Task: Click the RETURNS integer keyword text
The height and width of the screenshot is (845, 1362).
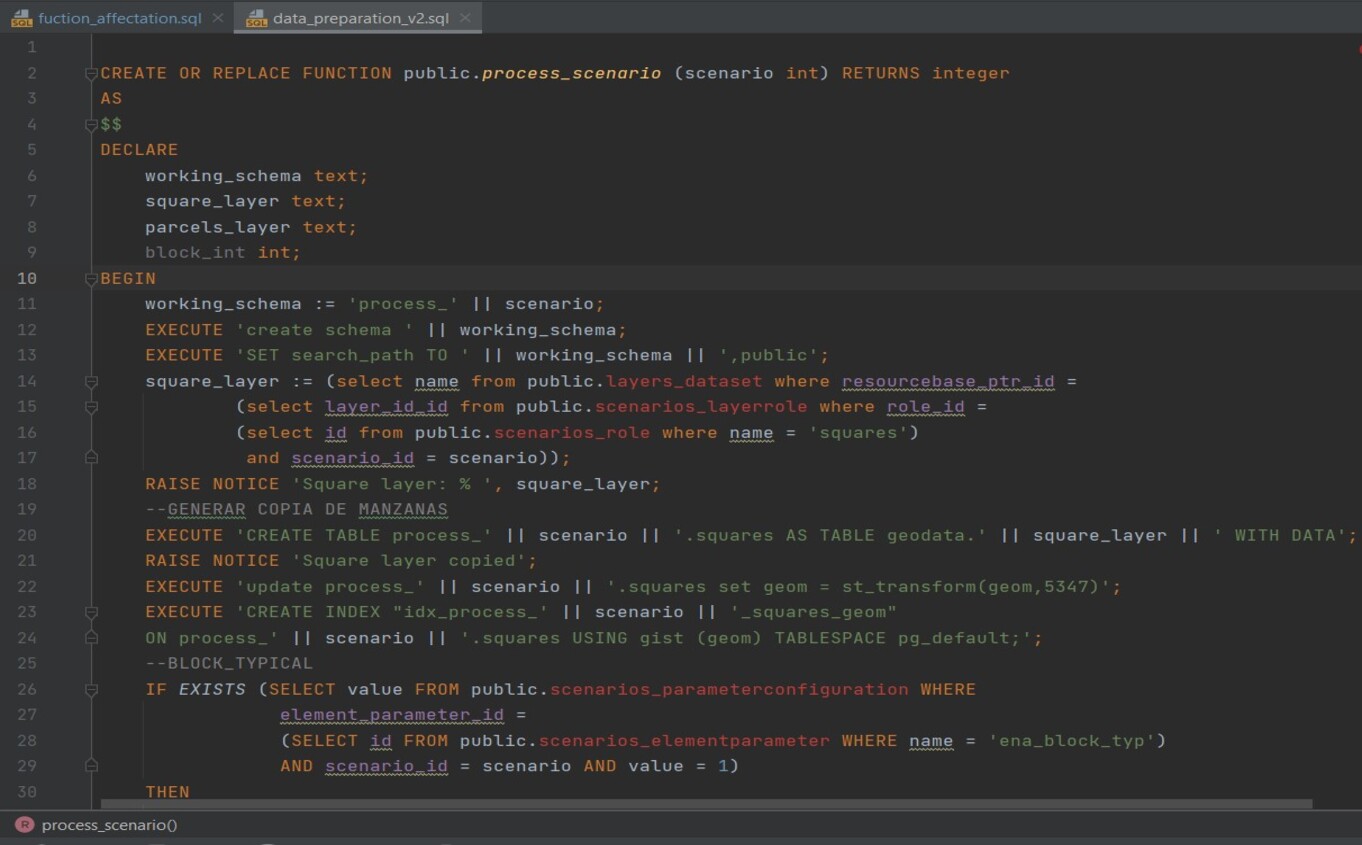Action: tap(925, 73)
